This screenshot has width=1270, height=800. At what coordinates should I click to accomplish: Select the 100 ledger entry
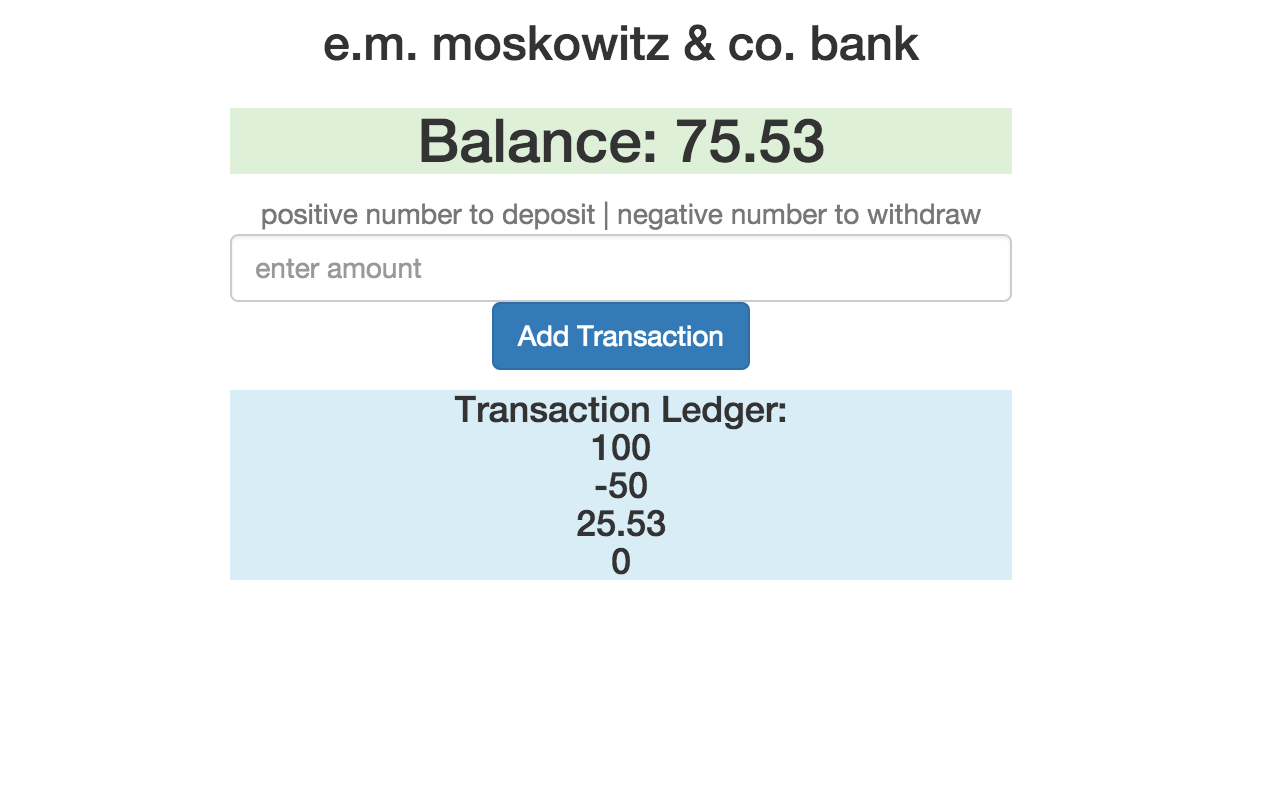(620, 448)
